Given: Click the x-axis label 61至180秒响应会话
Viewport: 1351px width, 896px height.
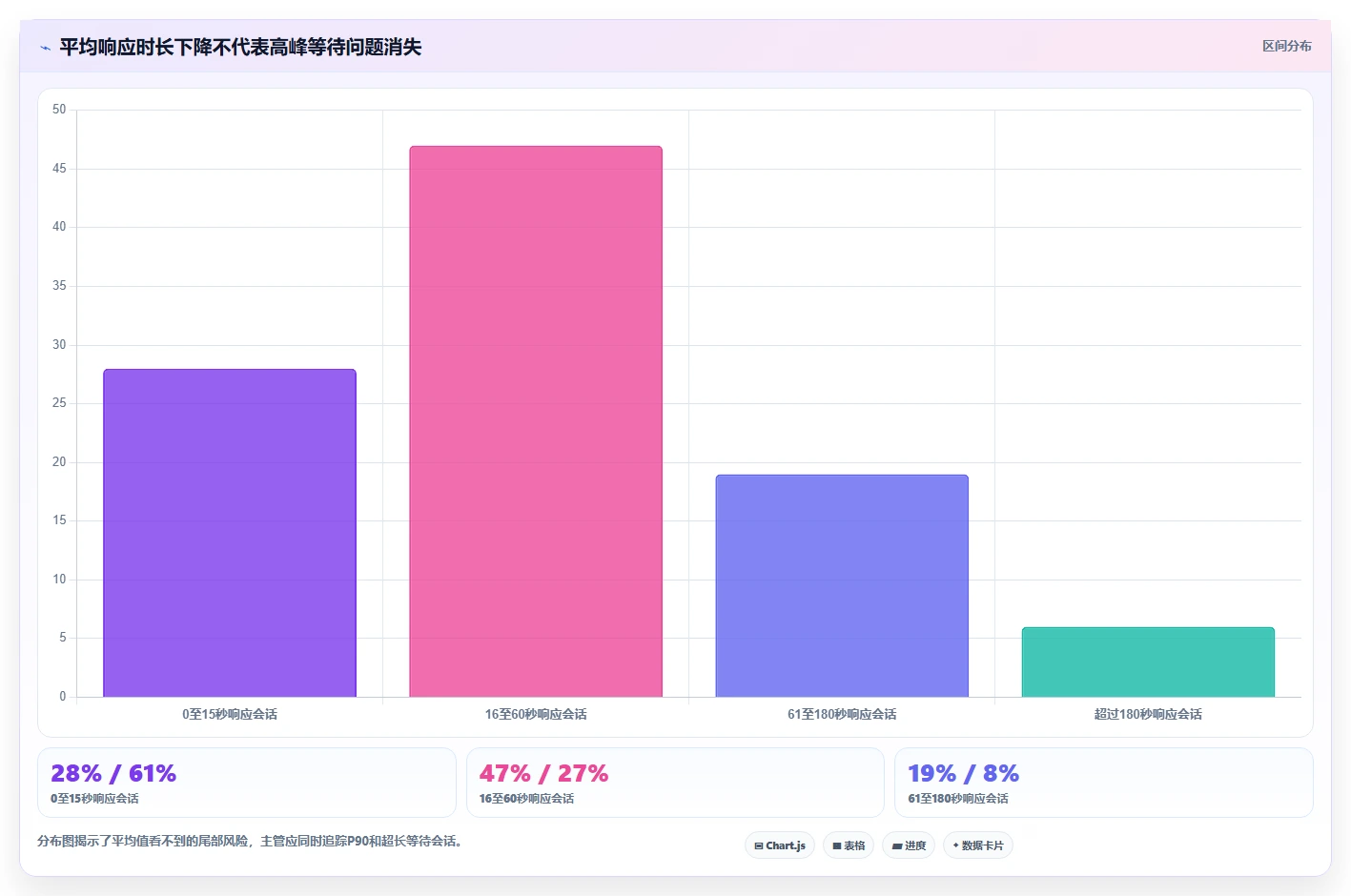Looking at the screenshot, I should click(x=842, y=714).
